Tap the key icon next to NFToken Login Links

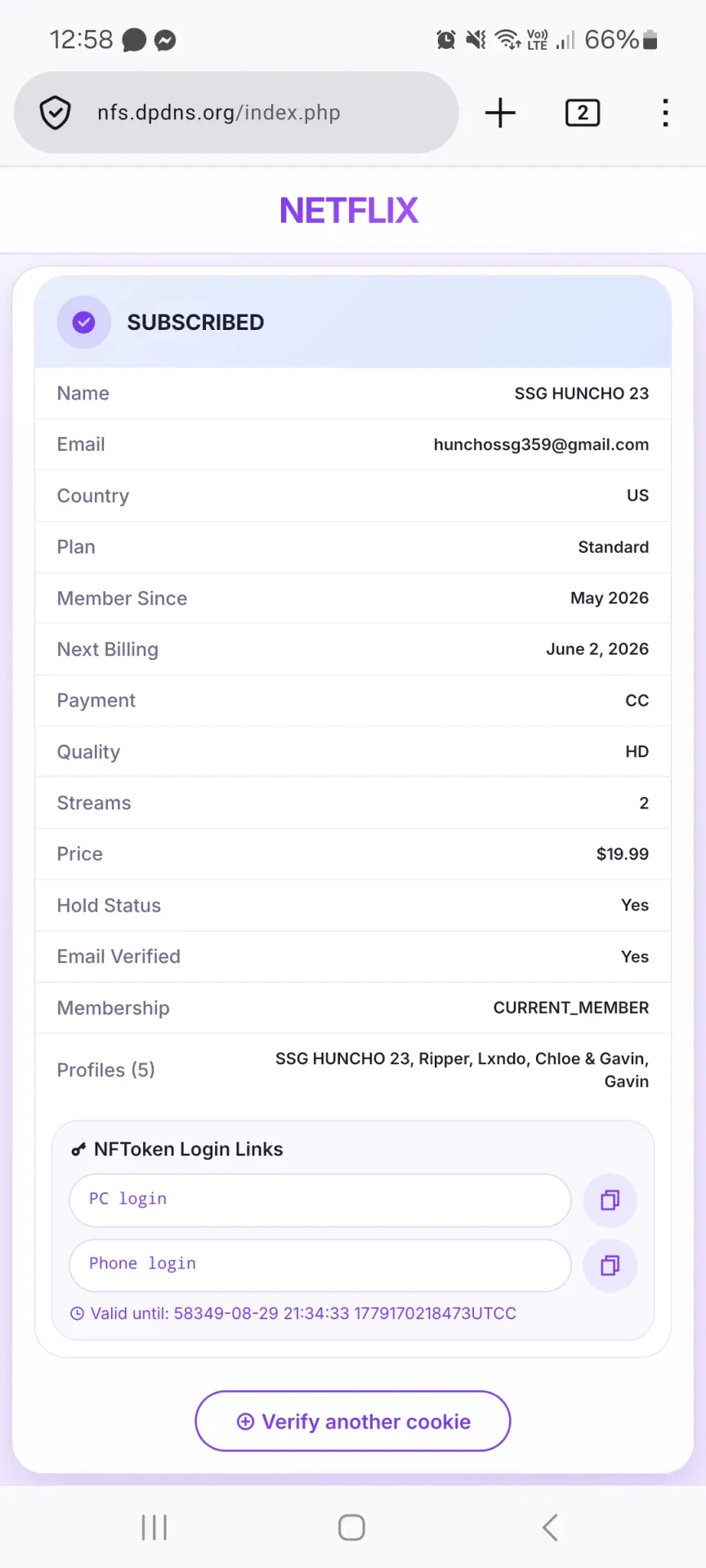(x=78, y=1150)
